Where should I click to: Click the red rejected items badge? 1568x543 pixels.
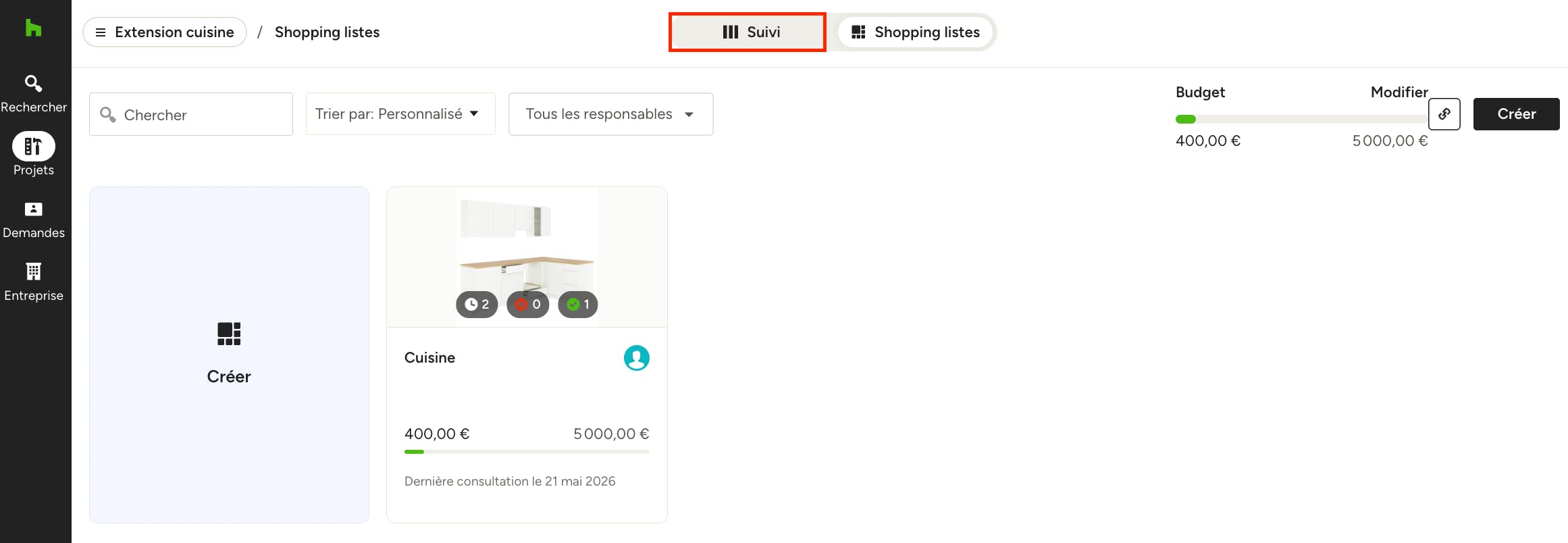(528, 305)
